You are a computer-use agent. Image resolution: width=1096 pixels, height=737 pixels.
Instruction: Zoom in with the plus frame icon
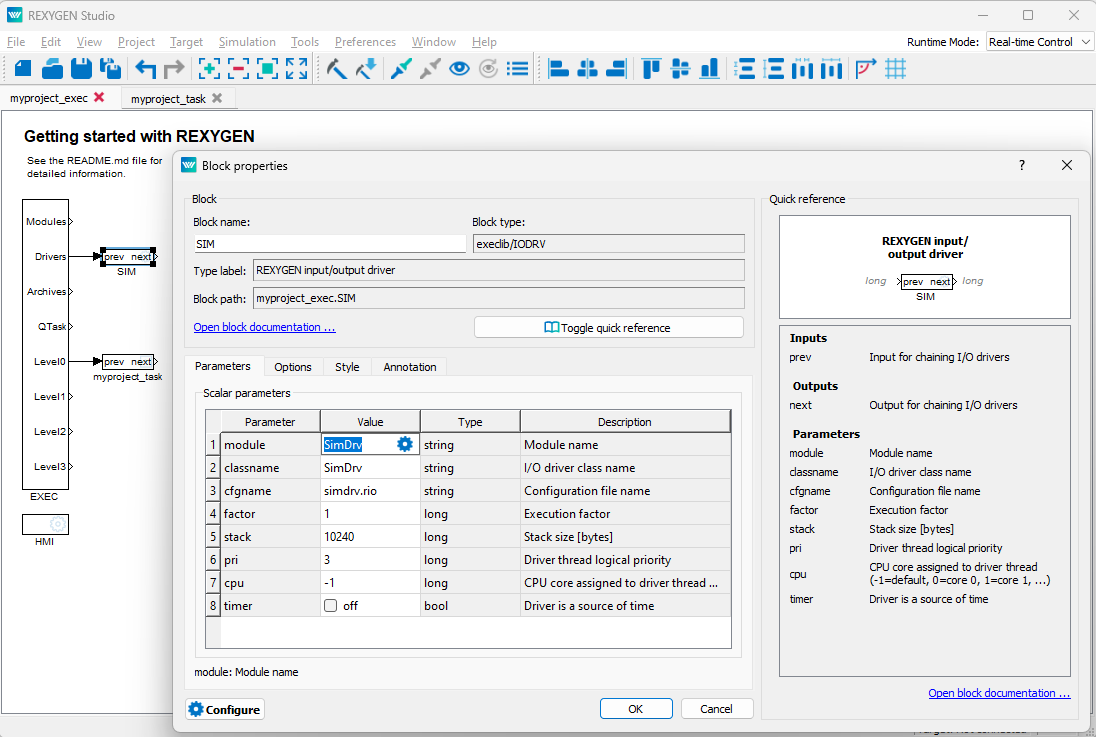pos(209,69)
